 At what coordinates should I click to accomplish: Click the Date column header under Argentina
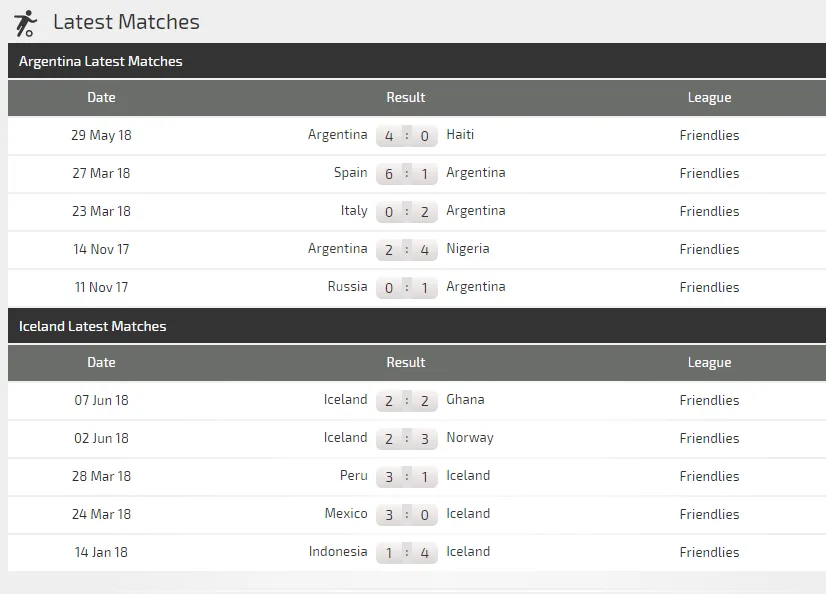(101, 97)
